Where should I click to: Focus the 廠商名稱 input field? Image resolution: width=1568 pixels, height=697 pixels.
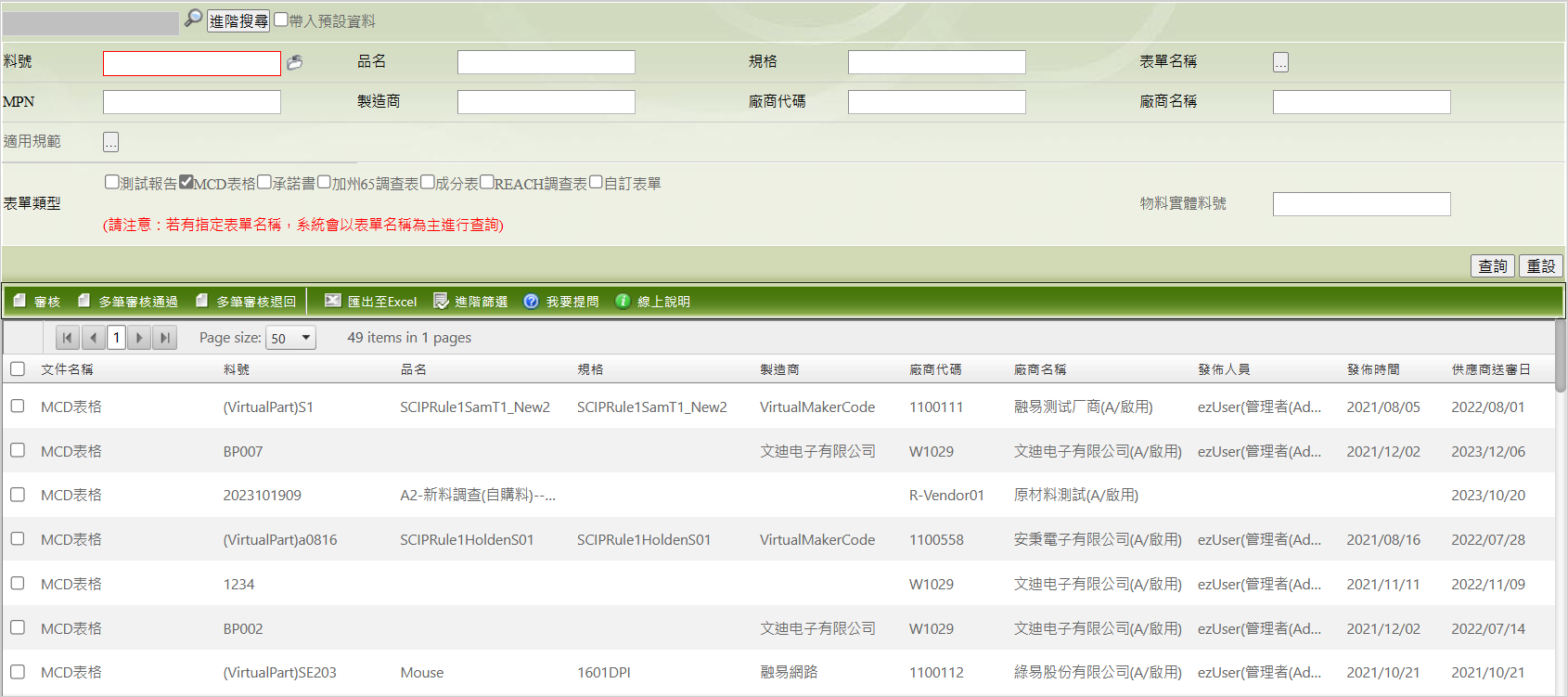click(x=1362, y=102)
